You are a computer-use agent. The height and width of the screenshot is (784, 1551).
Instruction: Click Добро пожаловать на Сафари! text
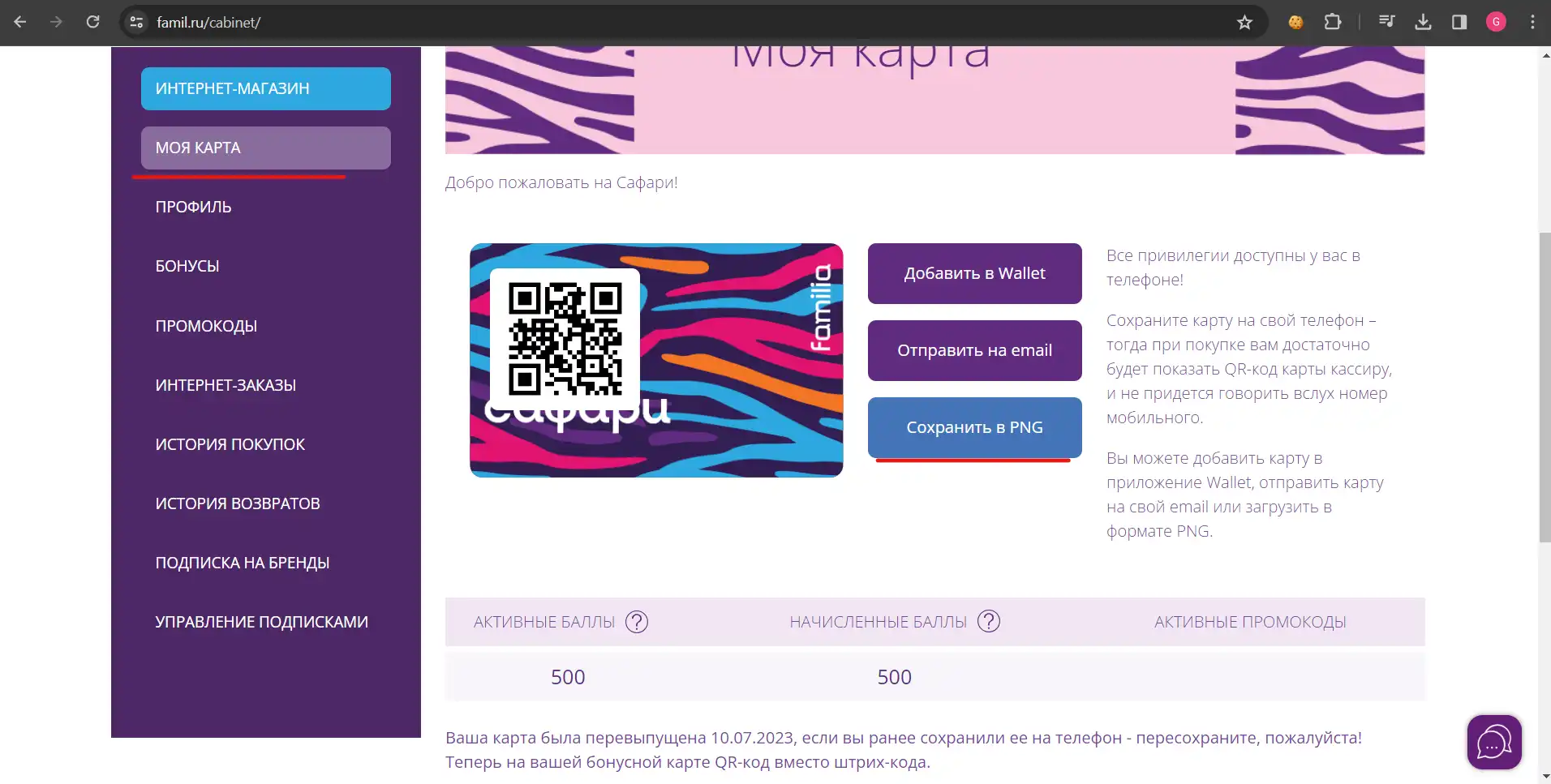[x=561, y=182]
